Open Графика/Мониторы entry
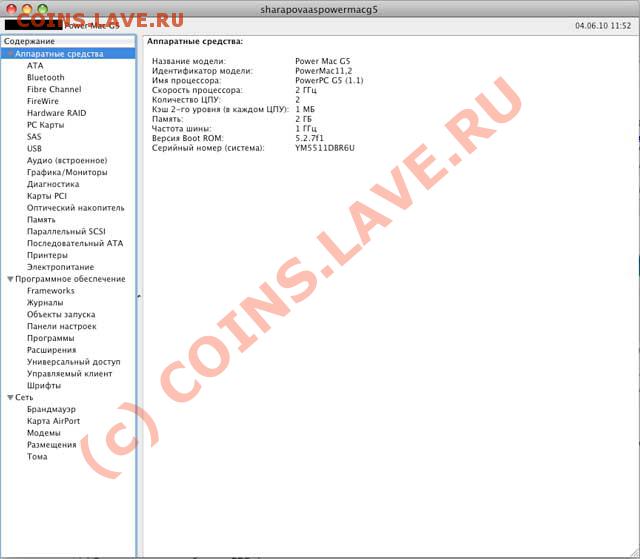The width and height of the screenshot is (640, 559). [67, 172]
